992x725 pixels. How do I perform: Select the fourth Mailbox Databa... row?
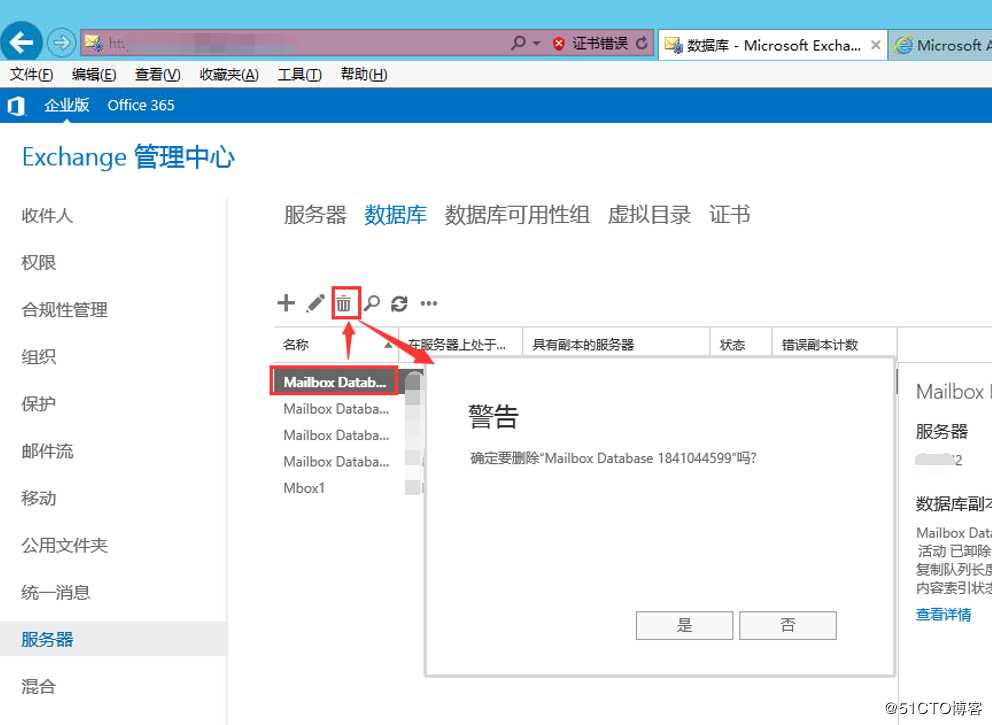point(336,462)
